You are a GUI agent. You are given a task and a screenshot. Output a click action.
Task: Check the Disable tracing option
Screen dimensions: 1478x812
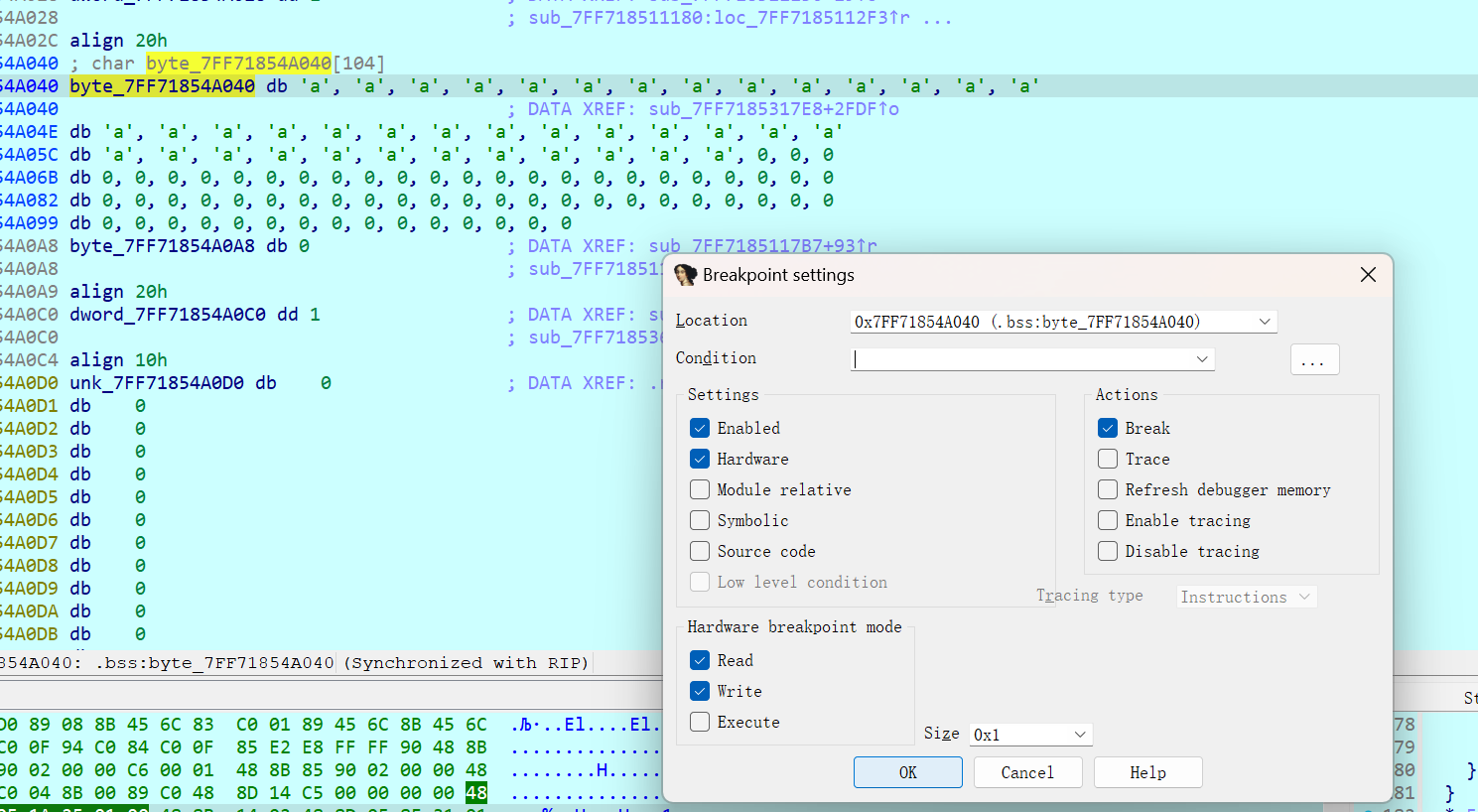(x=1108, y=551)
